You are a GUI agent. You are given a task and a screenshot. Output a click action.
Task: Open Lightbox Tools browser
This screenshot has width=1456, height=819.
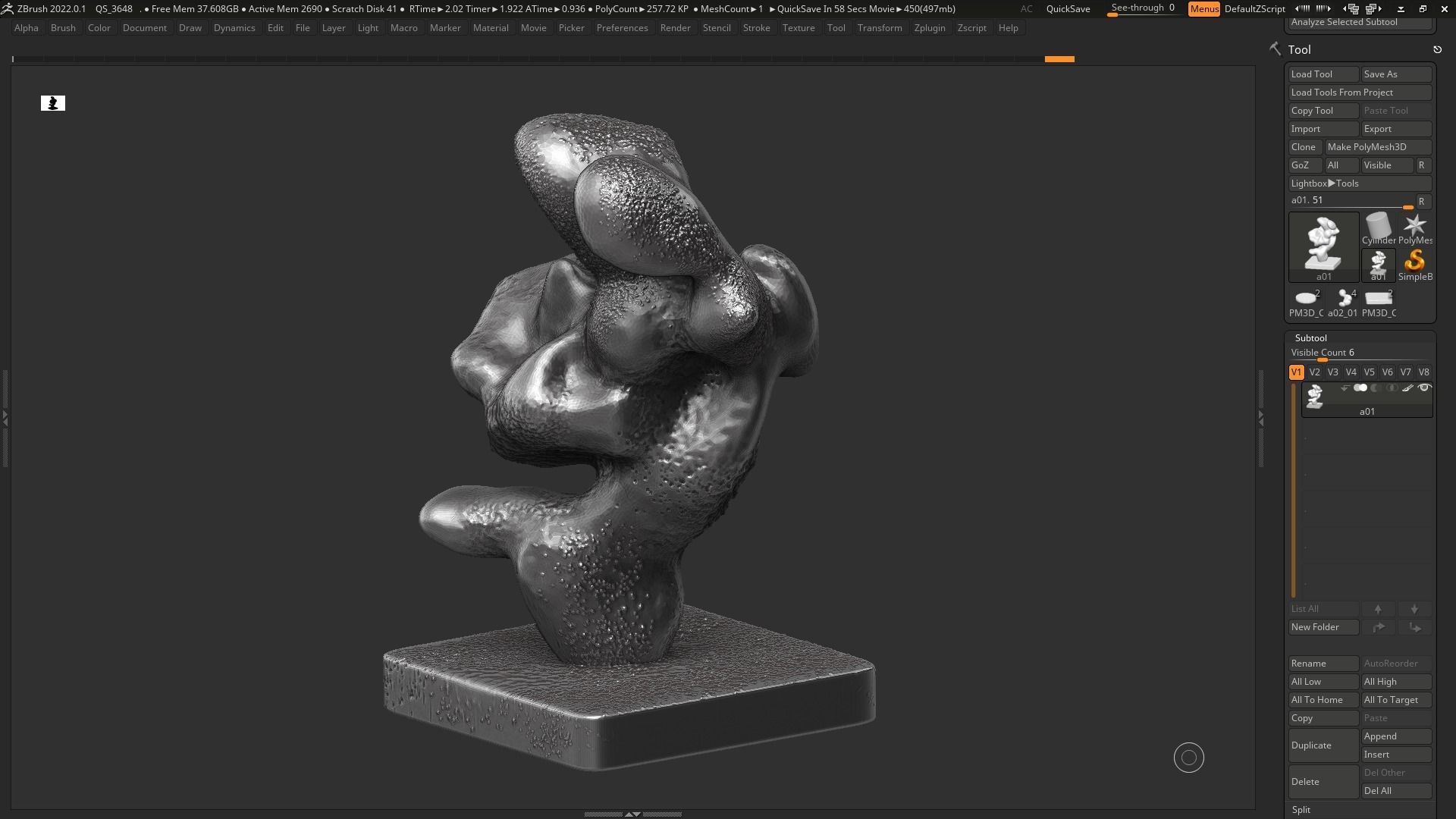[1360, 184]
